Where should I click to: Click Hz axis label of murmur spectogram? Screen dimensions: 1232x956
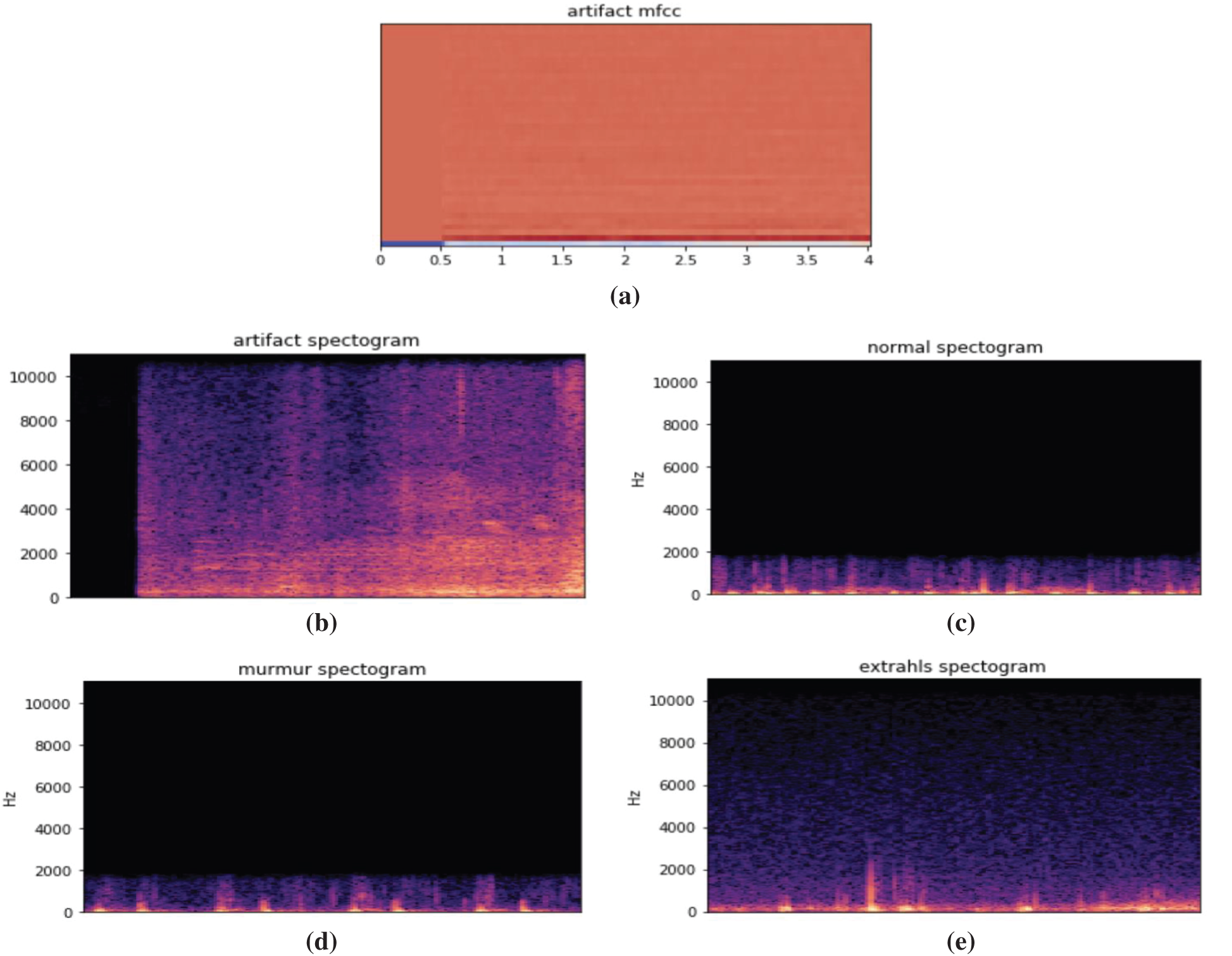10,798
